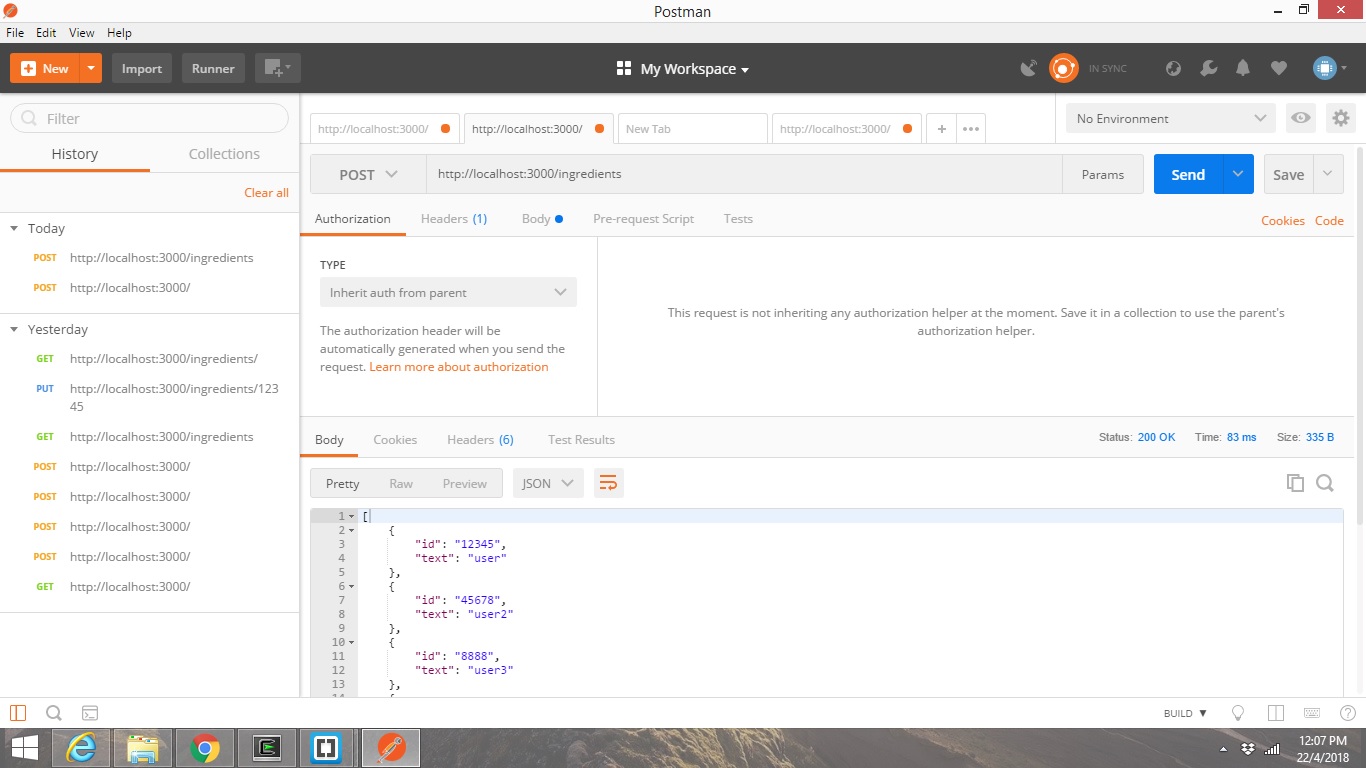Switch to the Collections sidebar tab
The width and height of the screenshot is (1366, 768).
coord(224,154)
